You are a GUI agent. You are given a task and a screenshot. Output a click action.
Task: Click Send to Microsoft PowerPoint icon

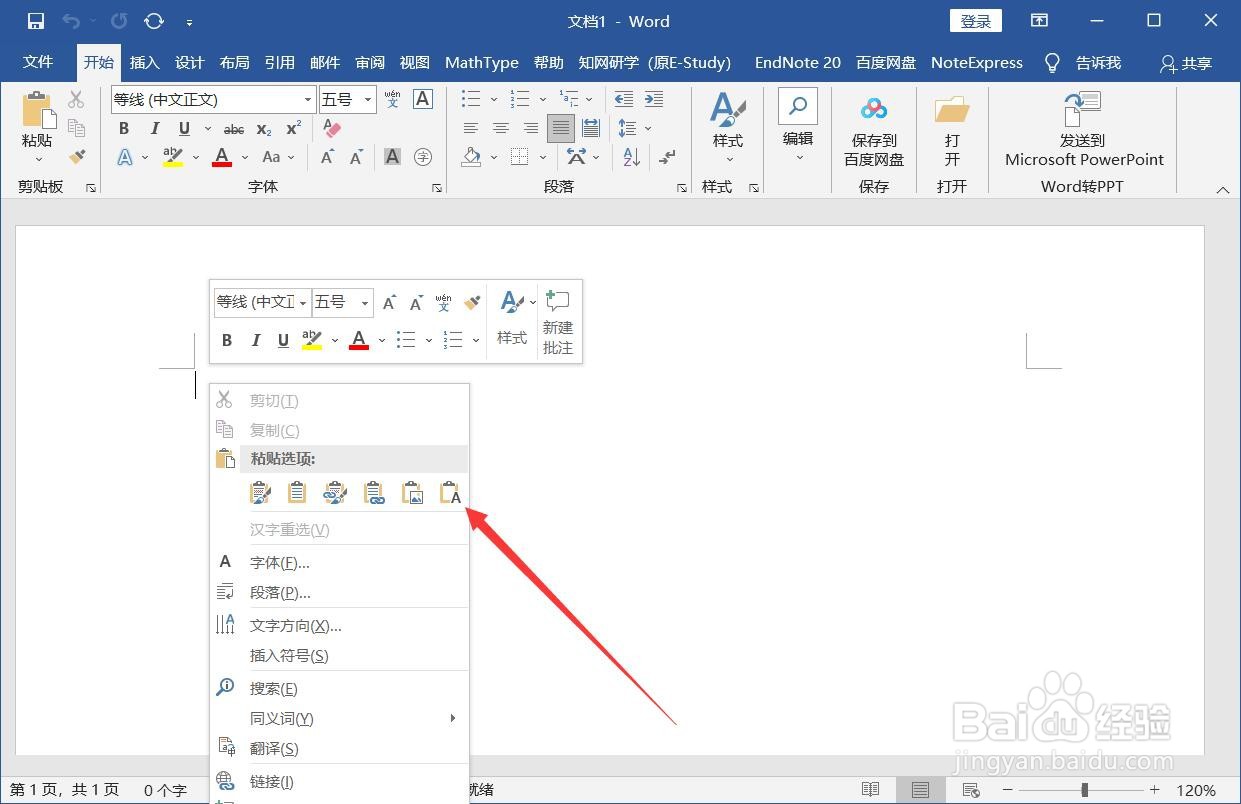click(1084, 130)
